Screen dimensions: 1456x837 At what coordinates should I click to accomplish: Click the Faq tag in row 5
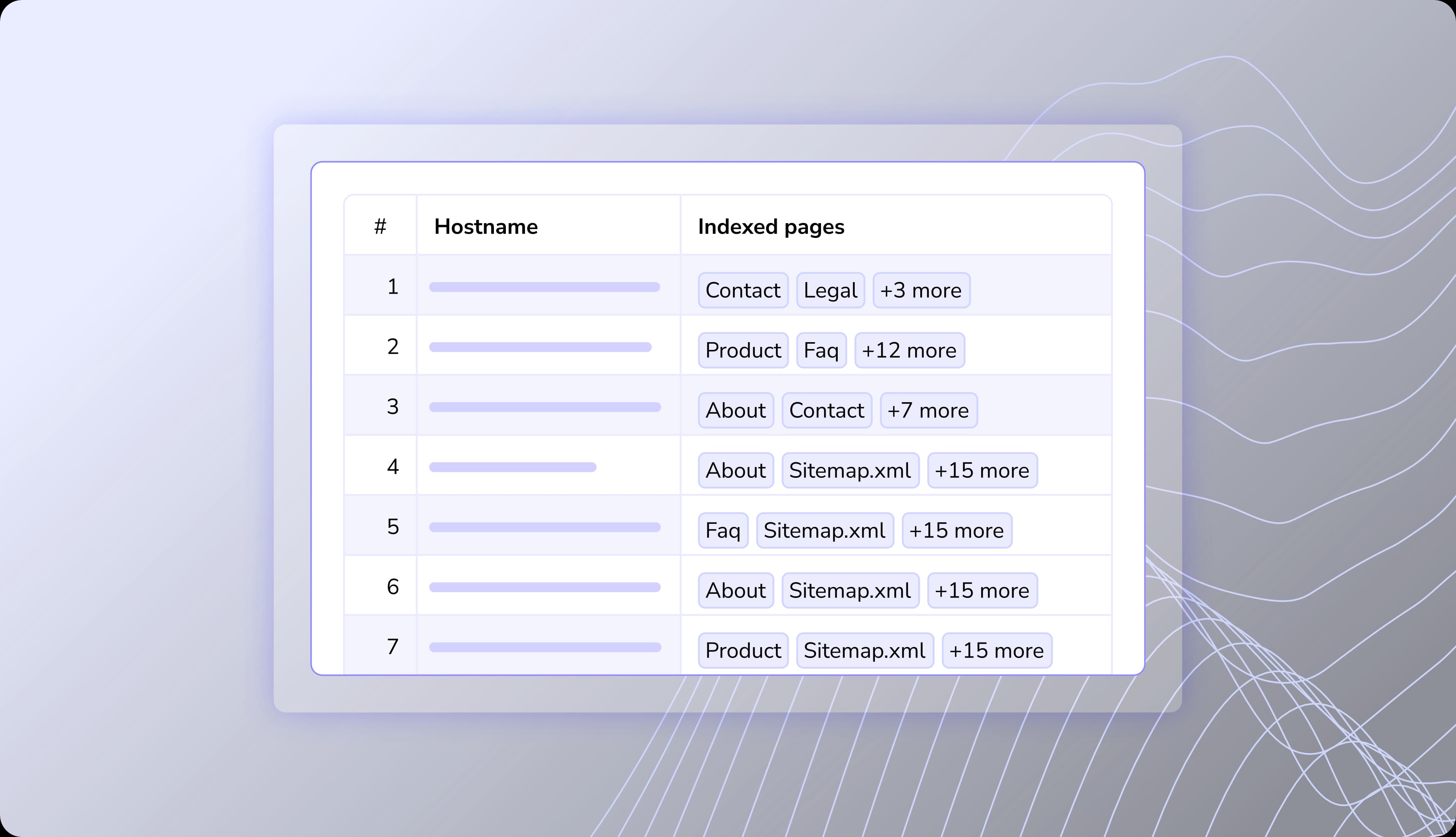[722, 530]
